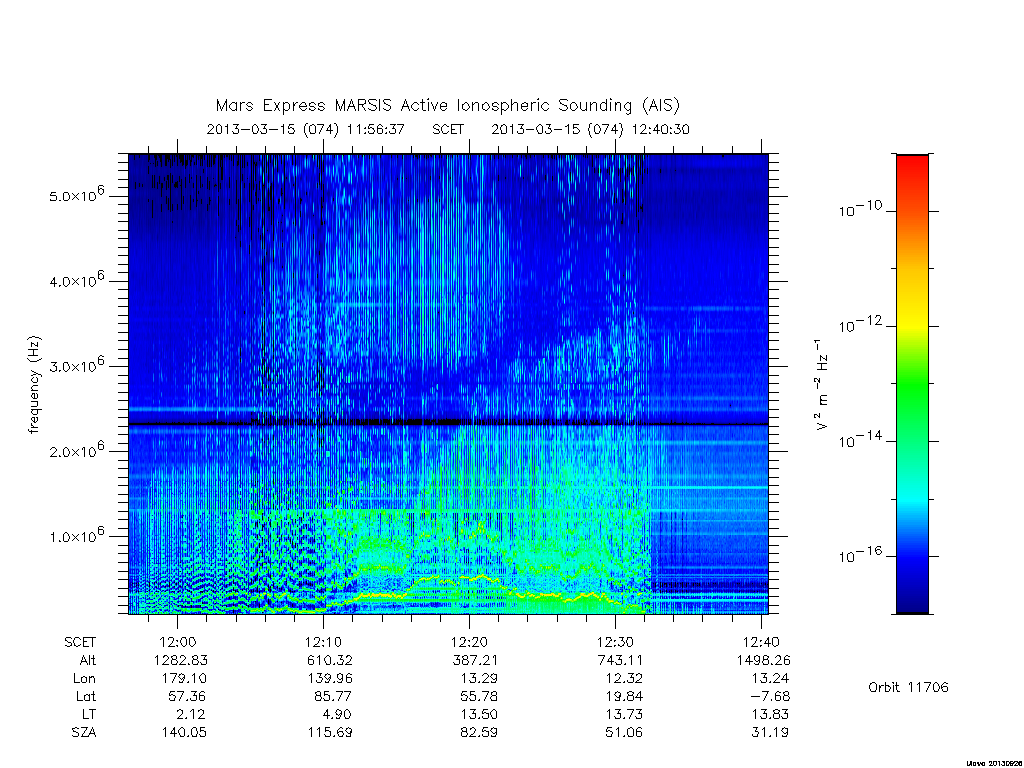Click the 'LT' row label
This screenshot has width=1024, height=768.
point(89,714)
